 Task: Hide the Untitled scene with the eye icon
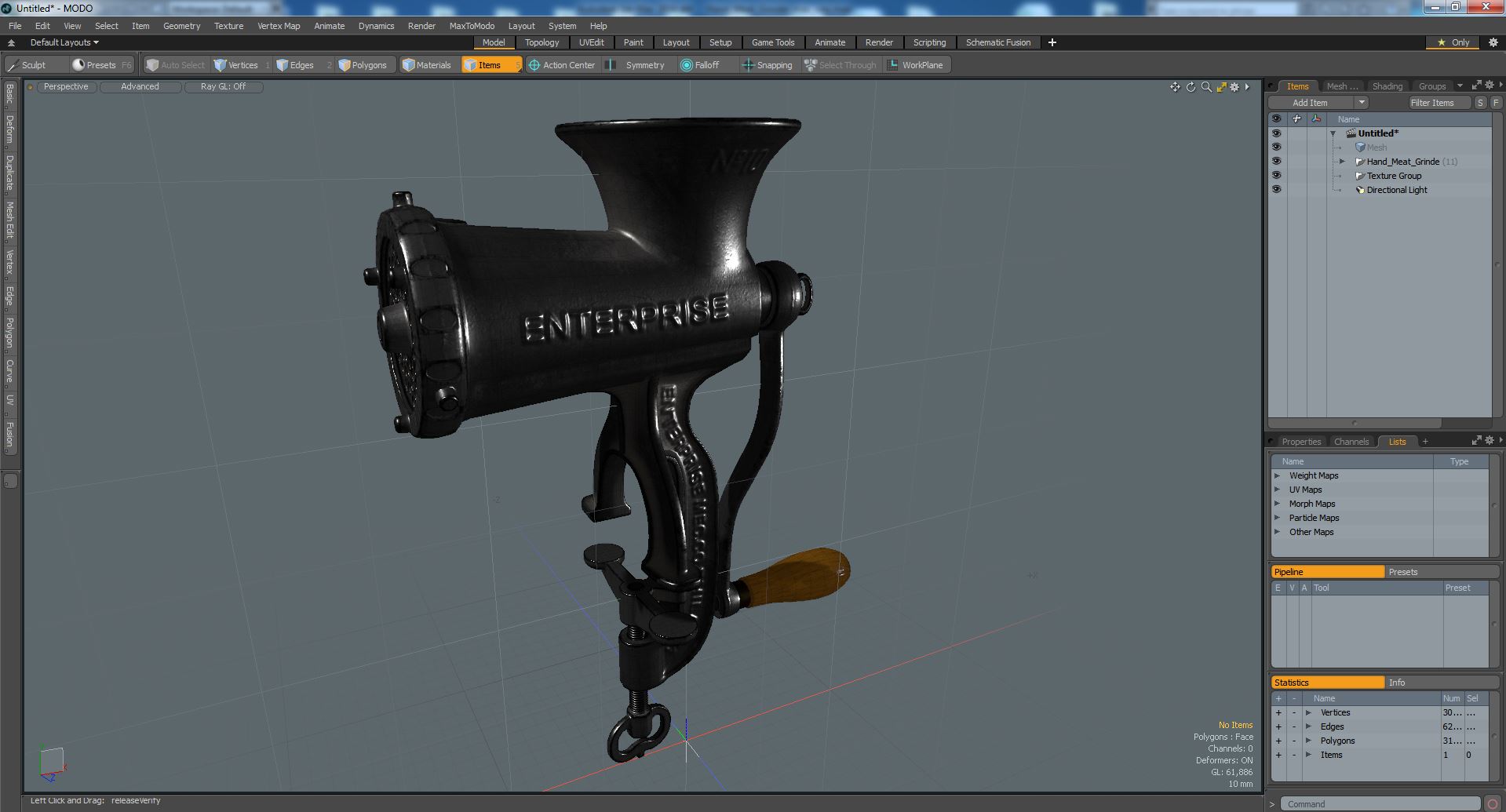tap(1276, 133)
